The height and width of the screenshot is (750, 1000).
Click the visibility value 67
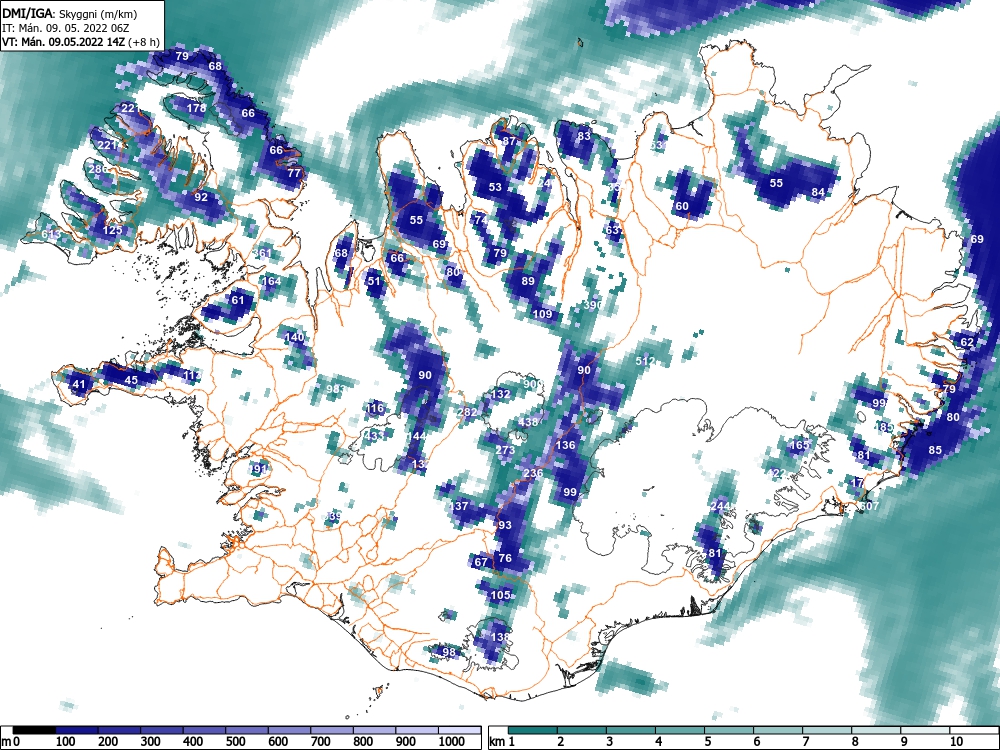click(x=481, y=562)
